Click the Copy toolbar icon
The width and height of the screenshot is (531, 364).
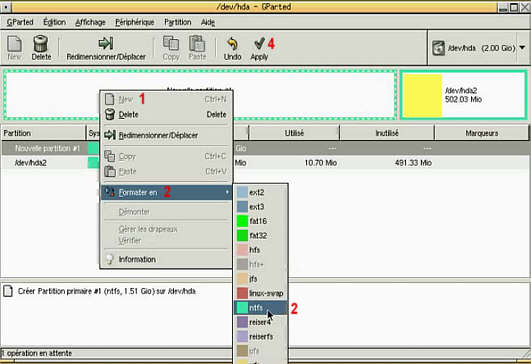click(x=171, y=43)
